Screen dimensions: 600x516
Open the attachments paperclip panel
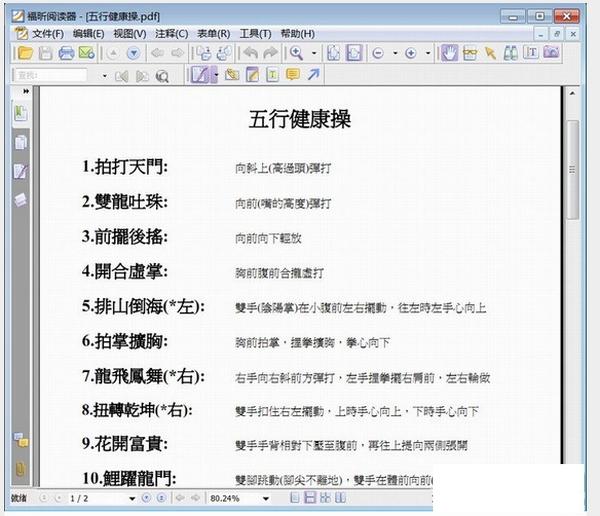(20, 470)
